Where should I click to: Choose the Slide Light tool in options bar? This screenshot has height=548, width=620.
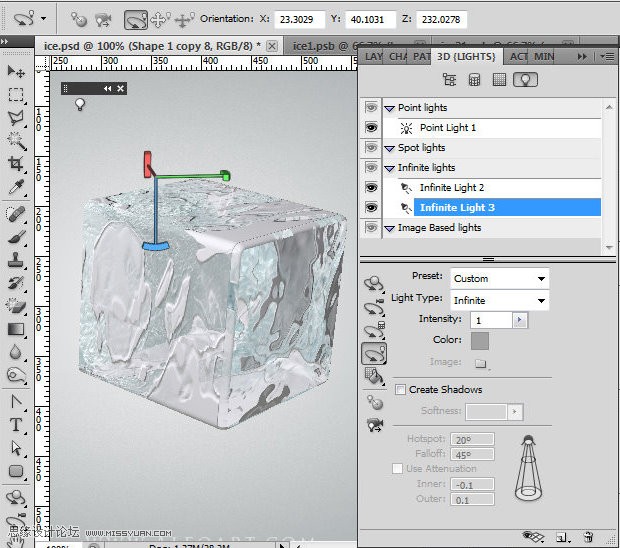[x=184, y=20]
